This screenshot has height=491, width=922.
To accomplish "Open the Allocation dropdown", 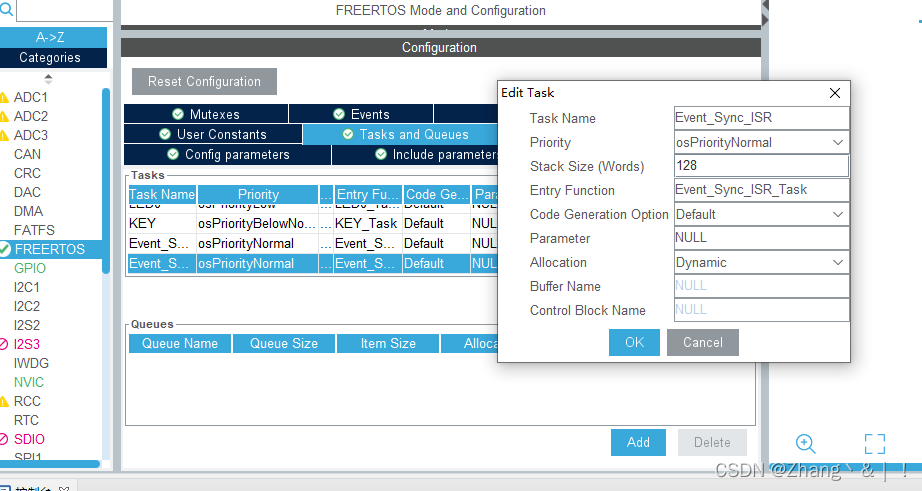I will tap(761, 263).
